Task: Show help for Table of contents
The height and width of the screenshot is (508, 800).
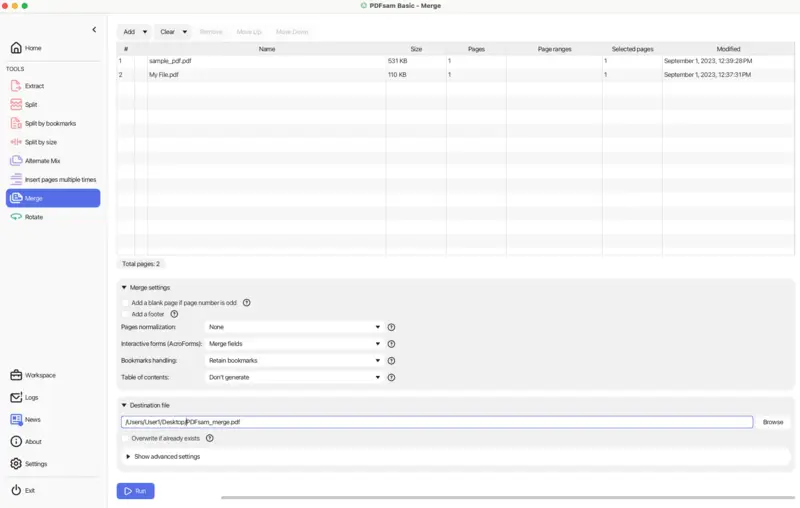Action: pyautogui.click(x=391, y=377)
